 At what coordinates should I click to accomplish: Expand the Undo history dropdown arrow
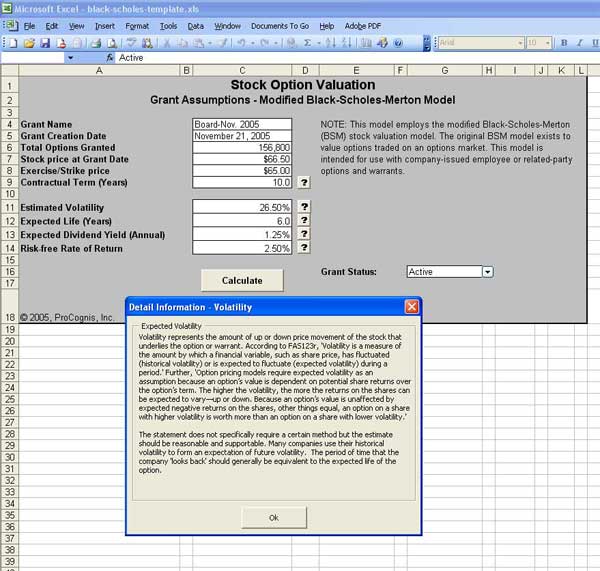252,43
